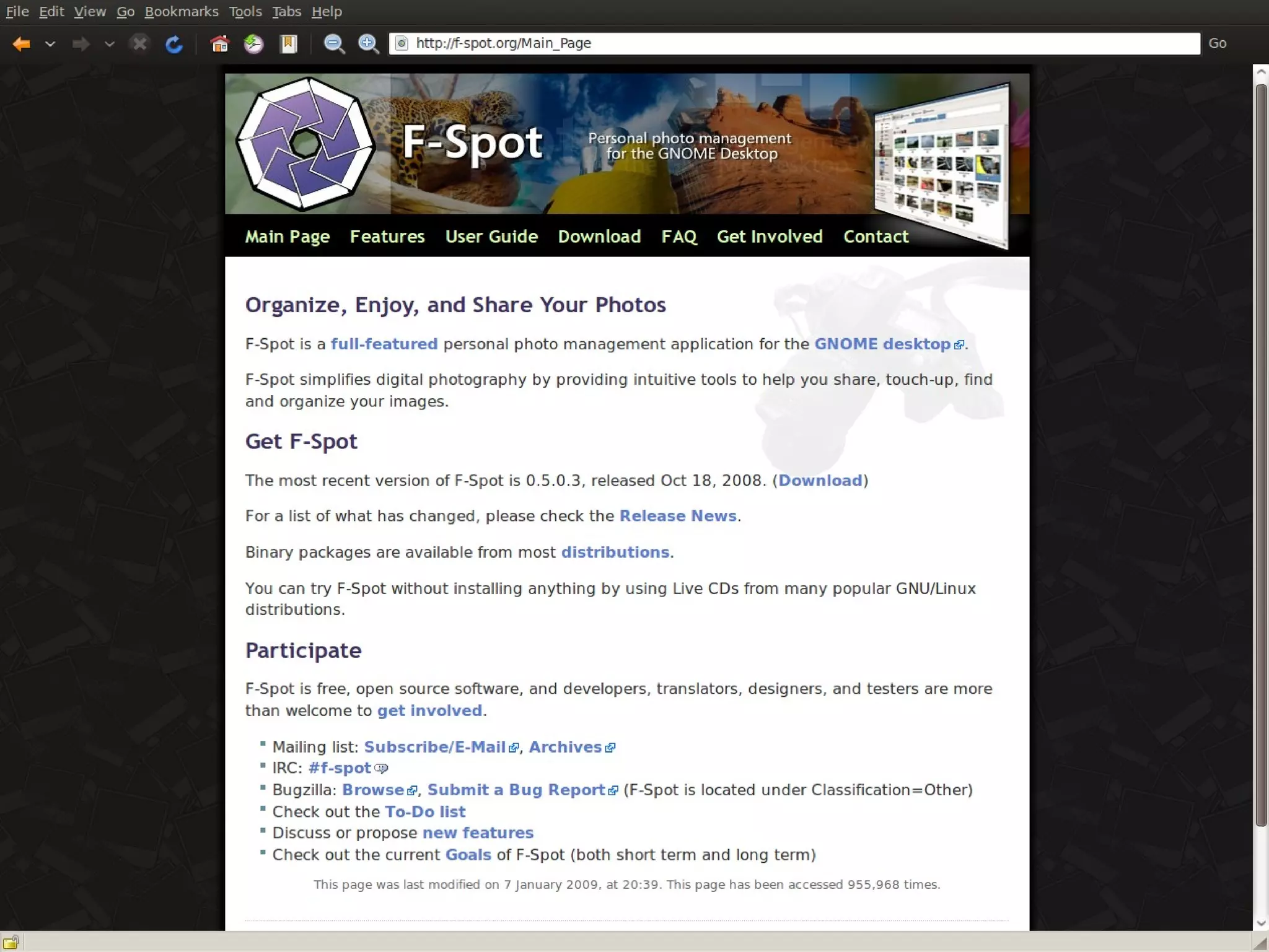1269x952 pixels.
Task: Open the User Guide navigation link
Action: (x=491, y=237)
